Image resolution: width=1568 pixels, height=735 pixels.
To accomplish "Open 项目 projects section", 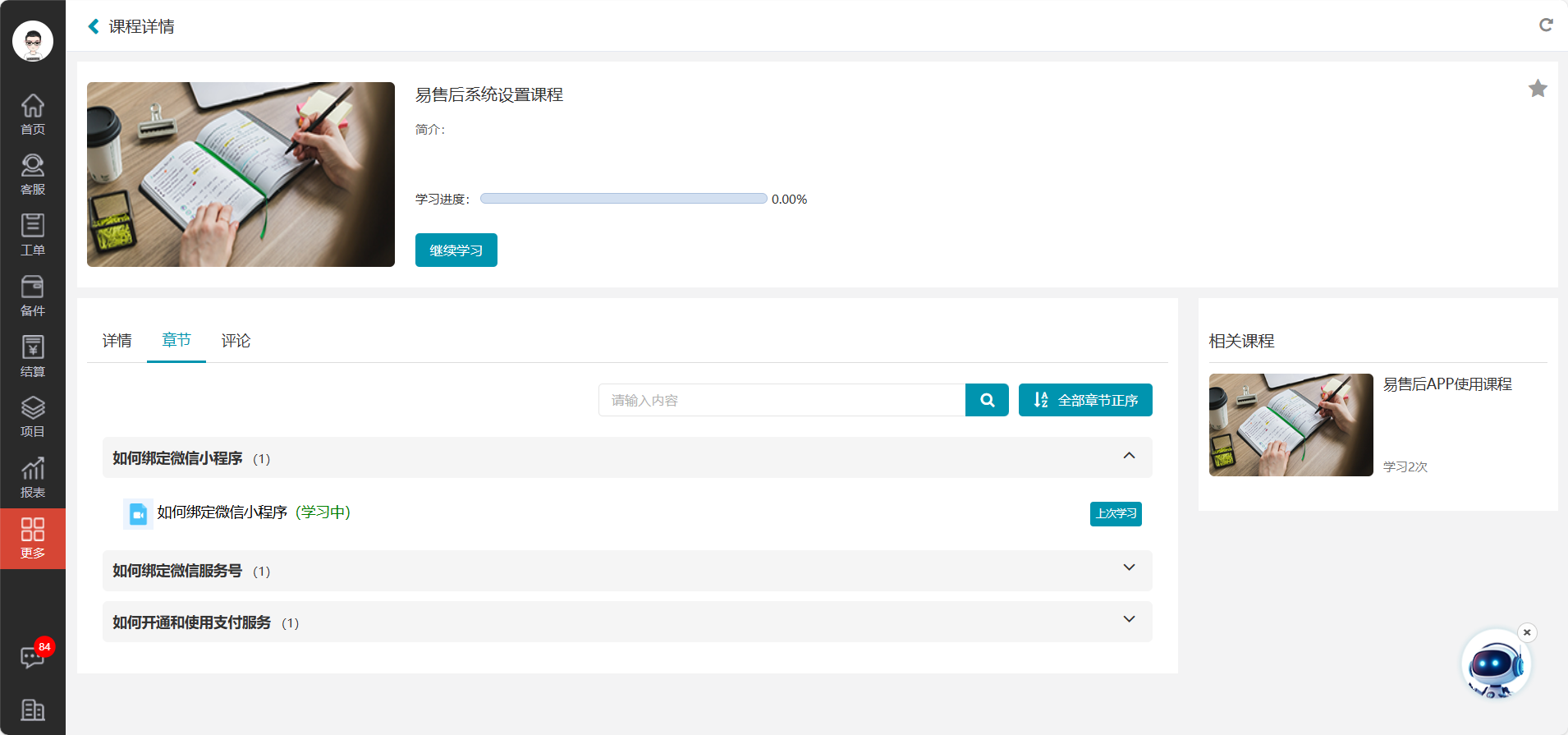I will click(33, 417).
